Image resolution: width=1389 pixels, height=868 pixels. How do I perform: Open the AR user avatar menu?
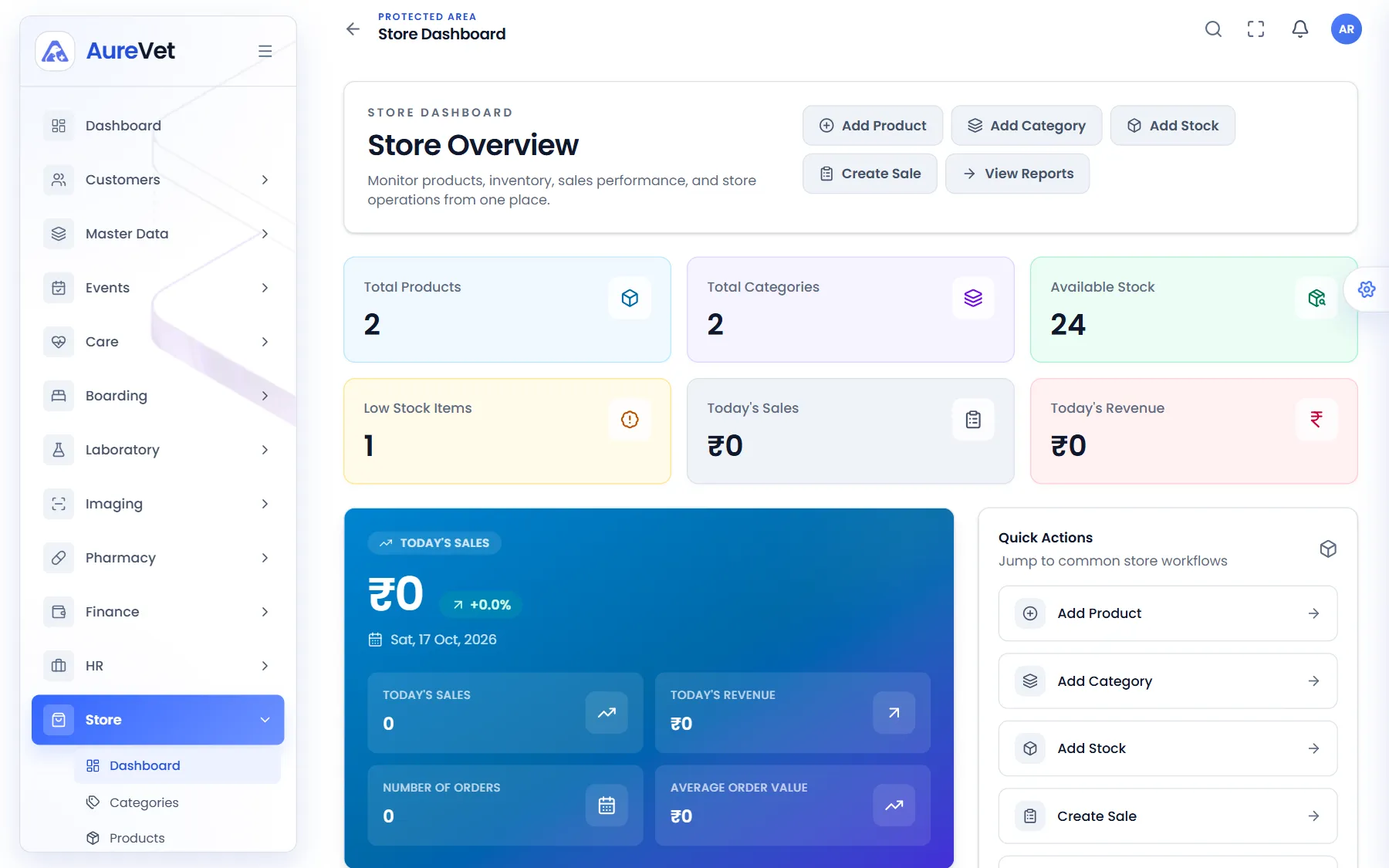(x=1346, y=29)
